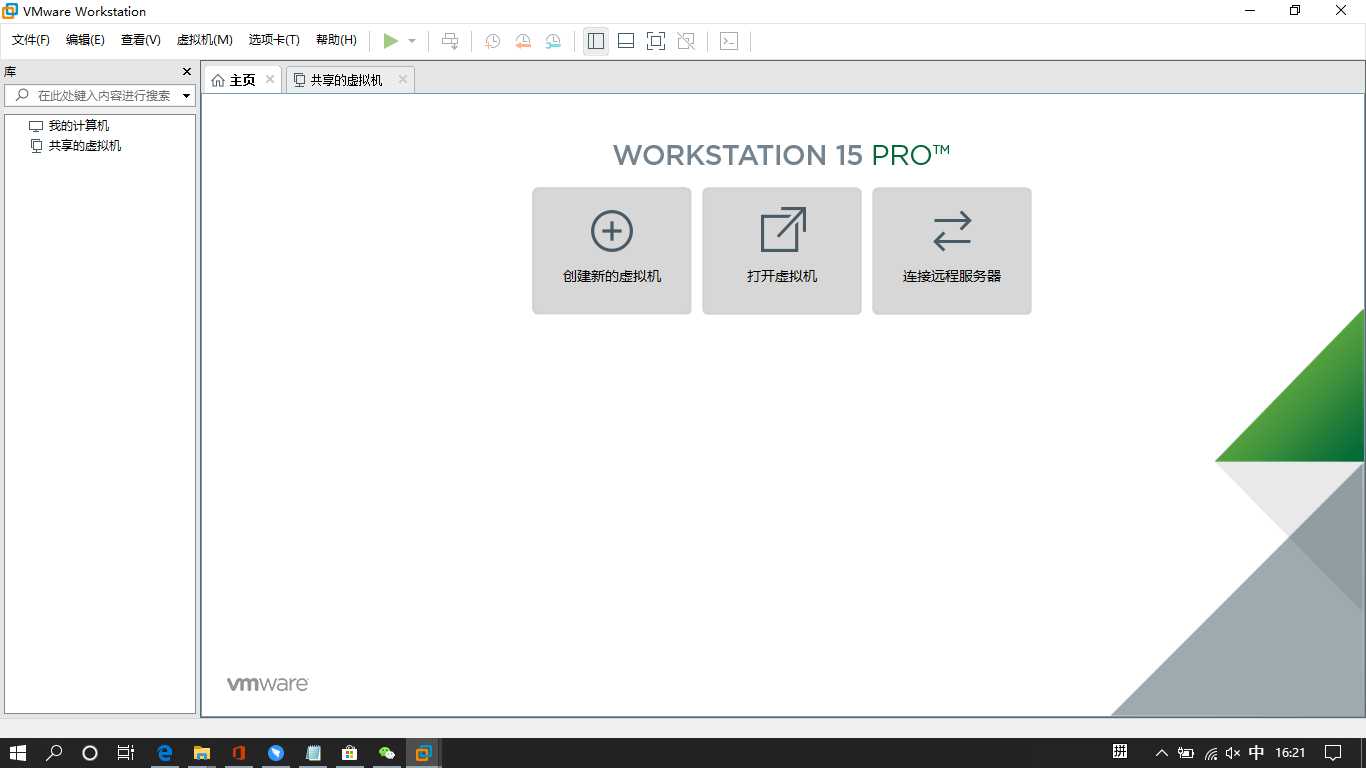Open the blue bird app on taskbar
The height and width of the screenshot is (768, 1366).
(276, 753)
